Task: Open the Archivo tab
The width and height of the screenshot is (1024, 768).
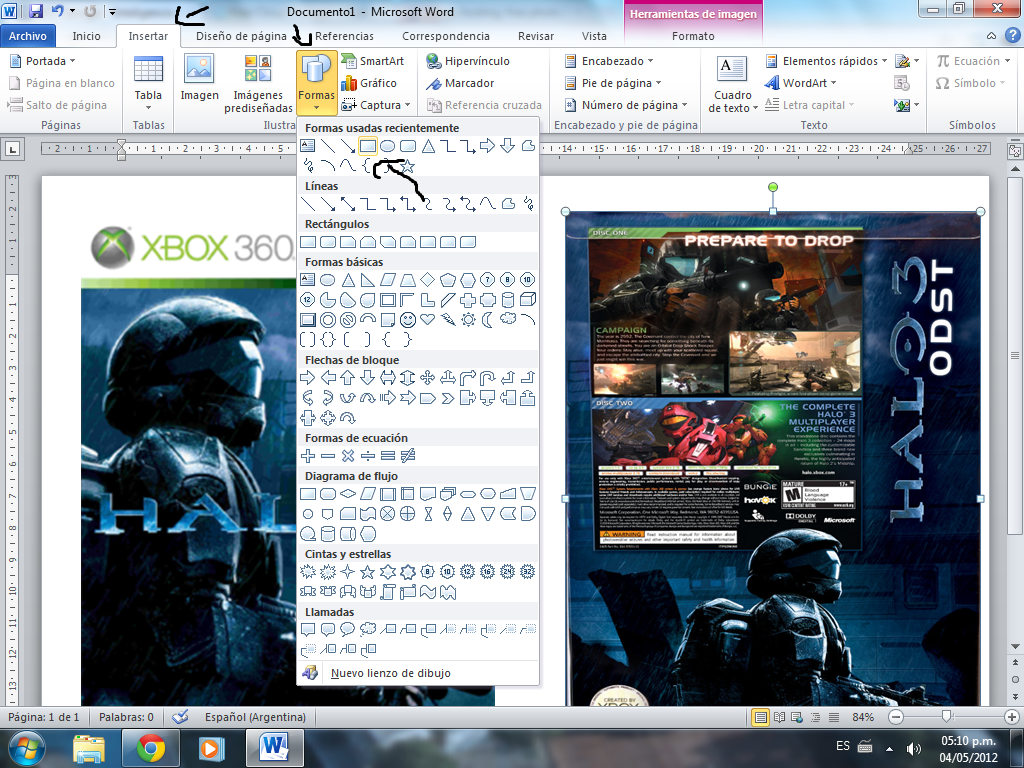Action: click(x=27, y=36)
